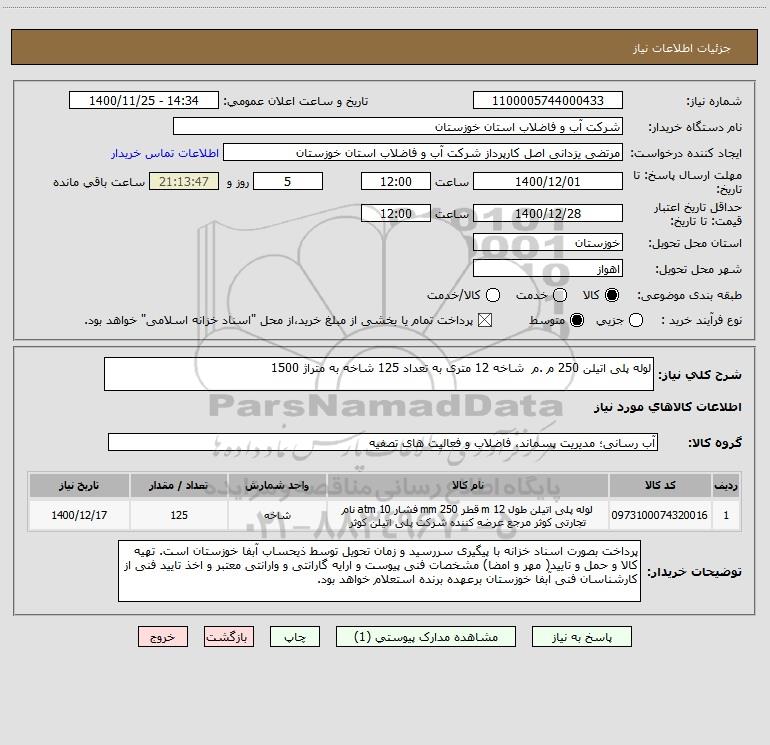
Task: Click the نام کالا column header
Action: click(468, 485)
